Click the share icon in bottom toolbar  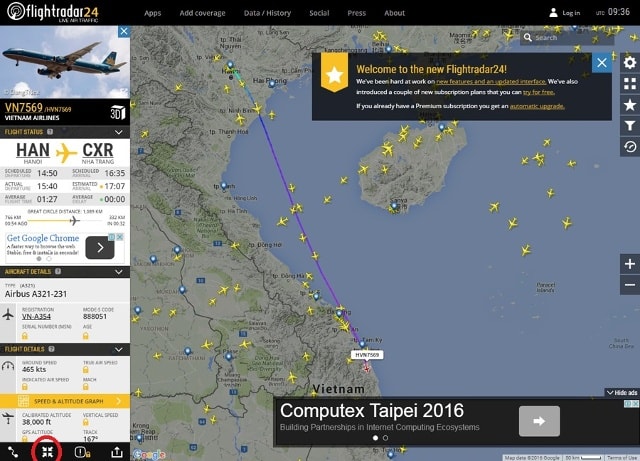click(117, 452)
